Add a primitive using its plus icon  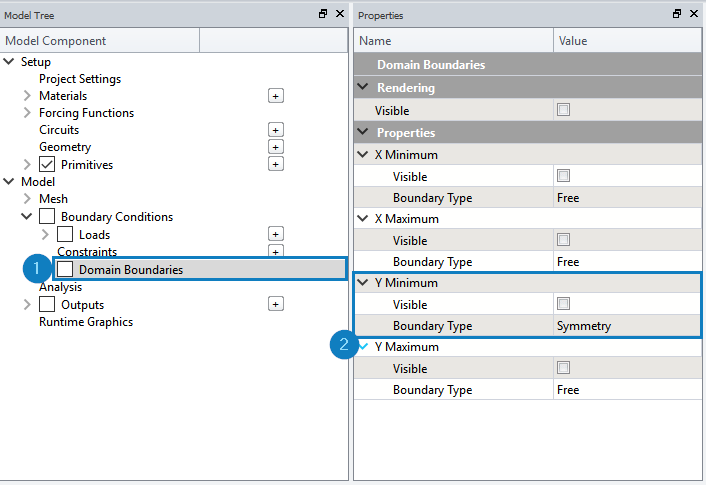[276, 164]
